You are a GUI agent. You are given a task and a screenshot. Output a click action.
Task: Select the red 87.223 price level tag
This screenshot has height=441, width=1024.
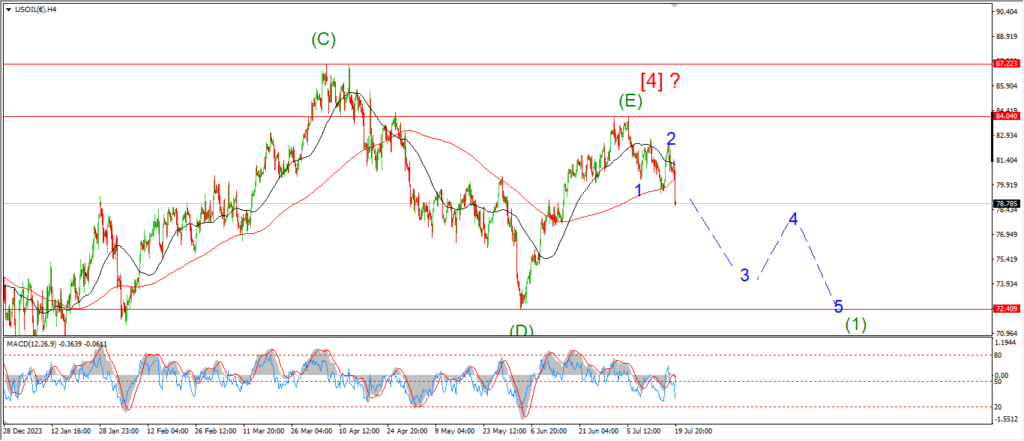coord(1005,63)
